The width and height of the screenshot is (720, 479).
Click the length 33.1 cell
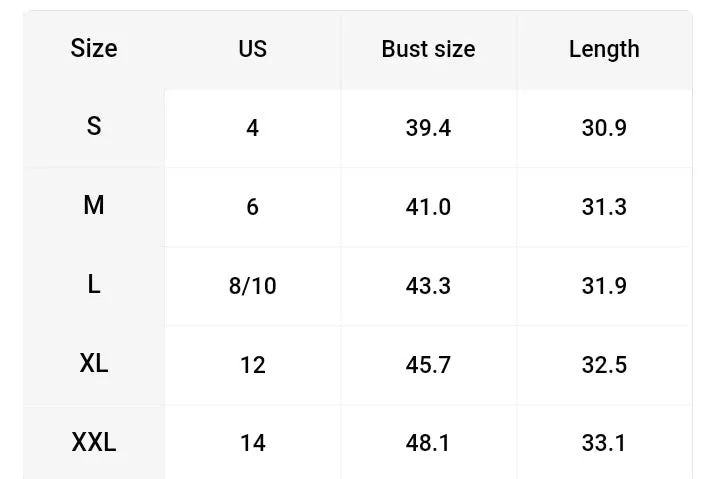[x=604, y=443]
